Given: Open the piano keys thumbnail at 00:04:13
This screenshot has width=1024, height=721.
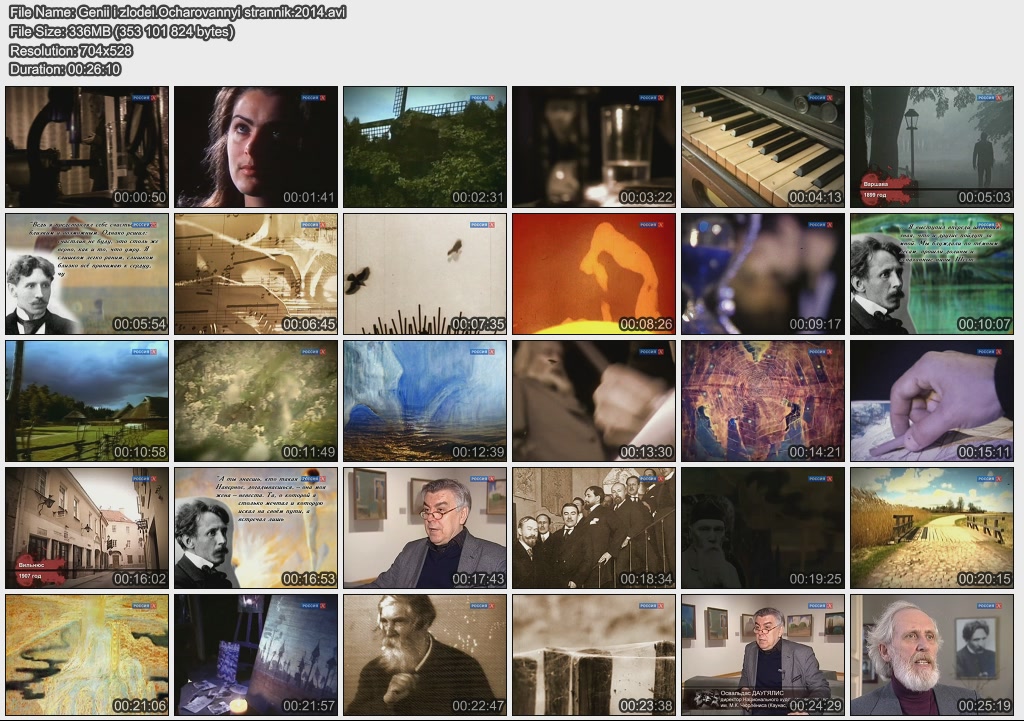Looking at the screenshot, I should coord(763,146).
